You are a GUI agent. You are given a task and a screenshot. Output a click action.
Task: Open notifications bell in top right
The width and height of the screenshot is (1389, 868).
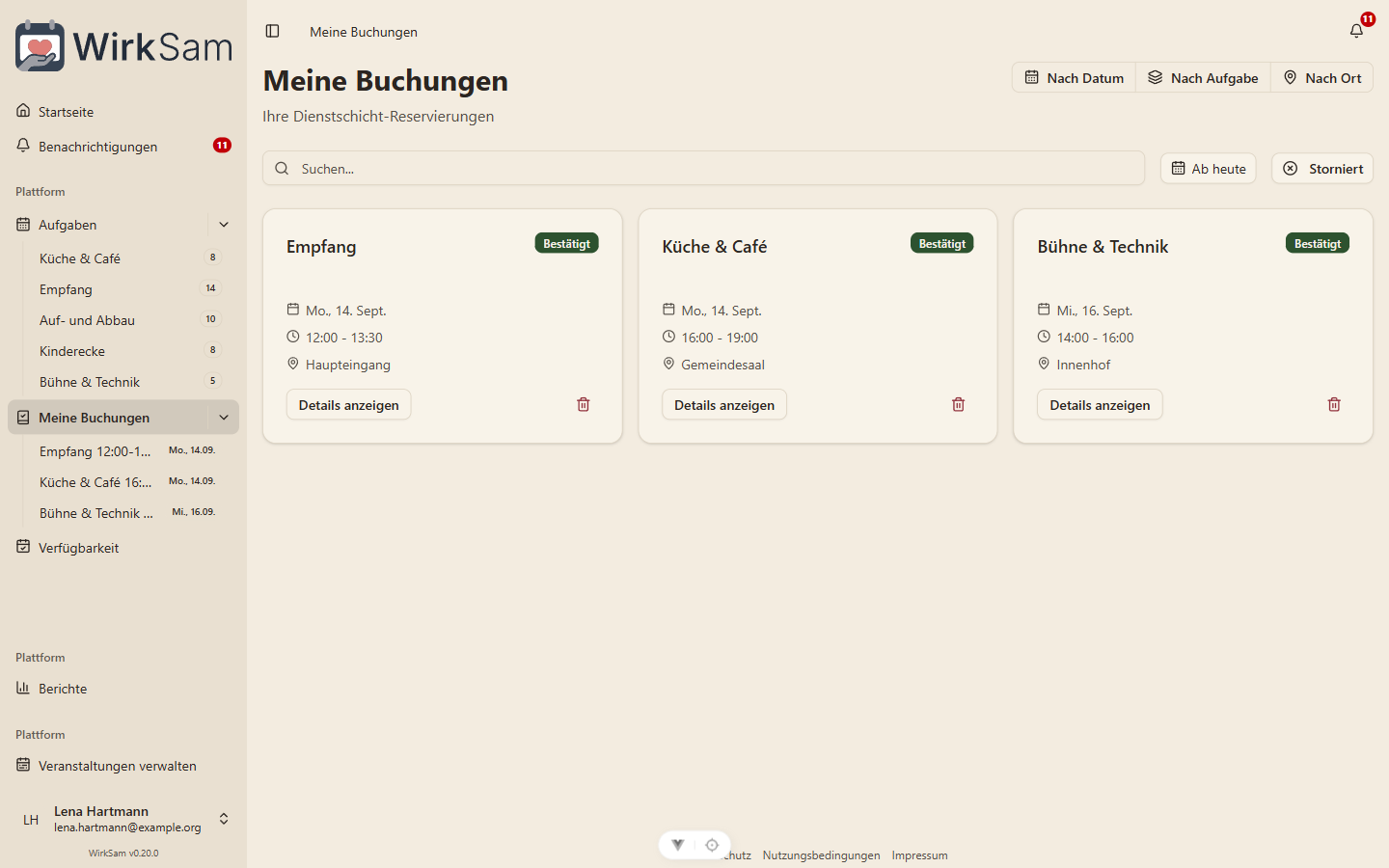(1356, 31)
